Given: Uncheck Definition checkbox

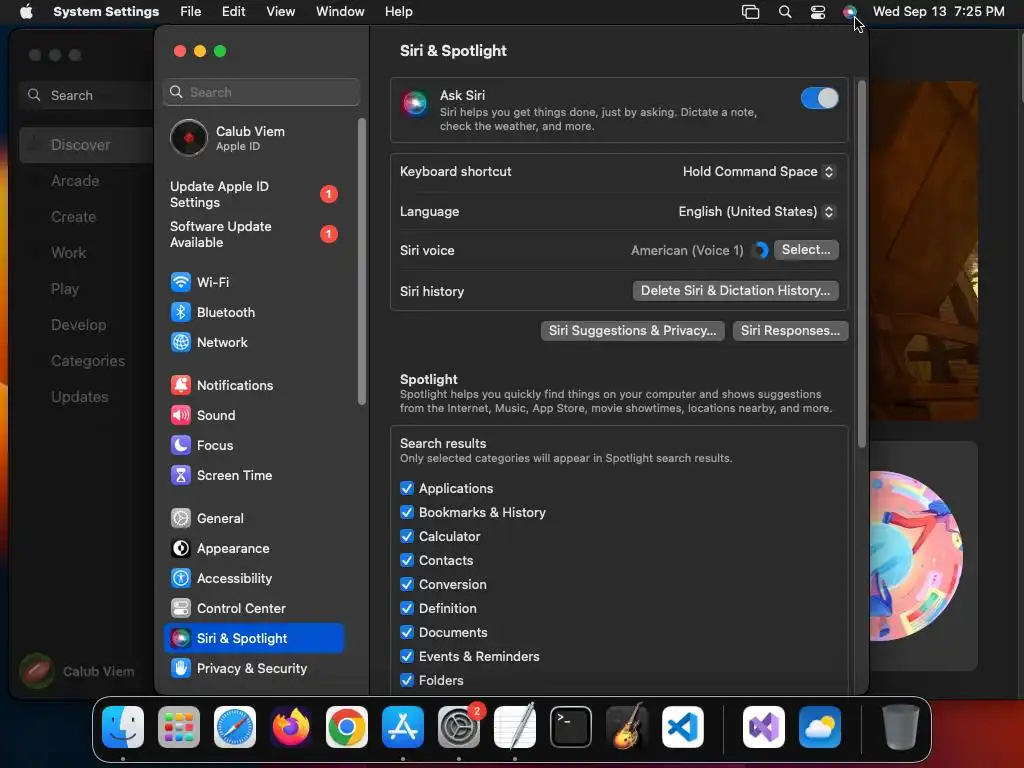Looking at the screenshot, I should [407, 609].
